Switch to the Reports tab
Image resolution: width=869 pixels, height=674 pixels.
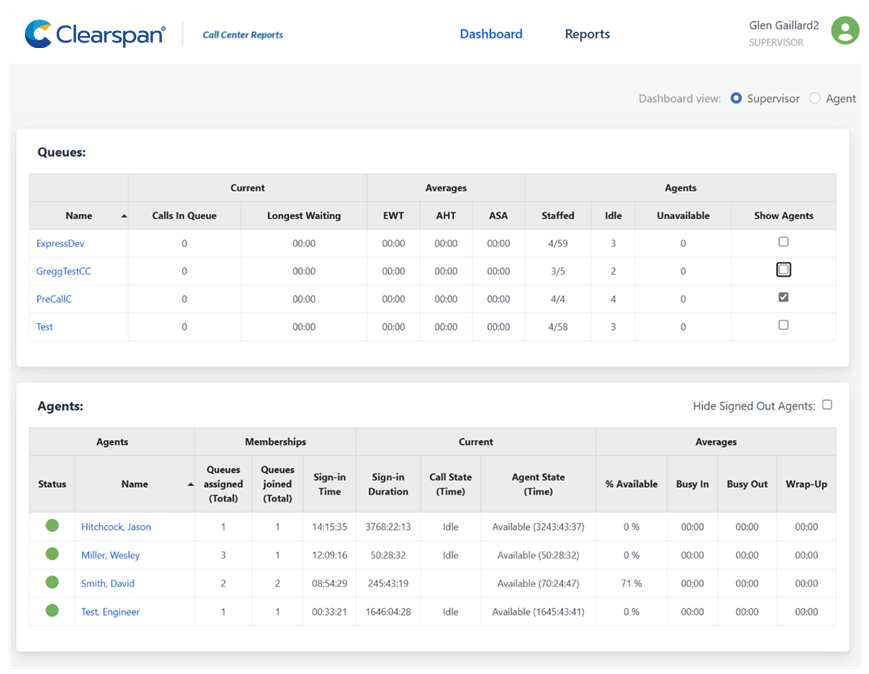click(587, 34)
